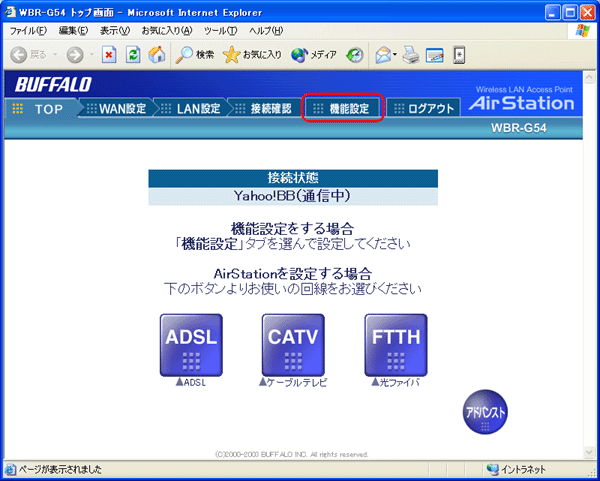600x481 pixels.
Task: Open the 表示(V) menu
Action: [115, 31]
